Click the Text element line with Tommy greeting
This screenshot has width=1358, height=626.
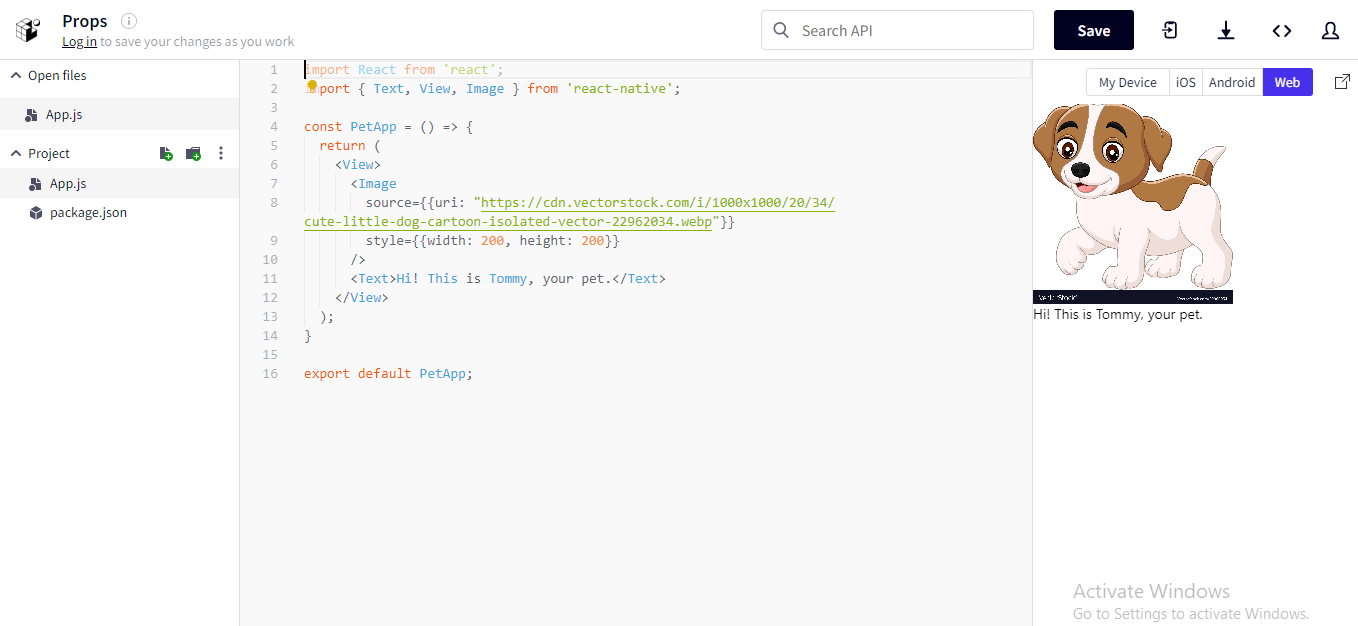(508, 278)
